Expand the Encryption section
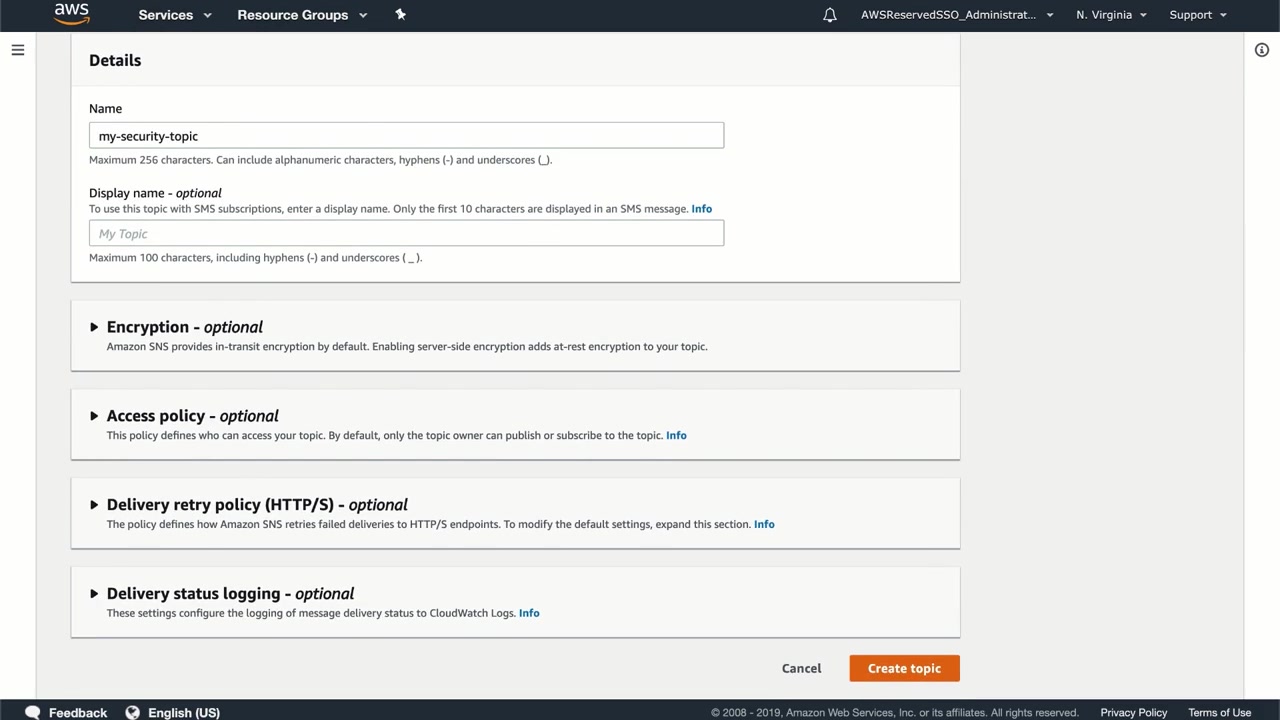The height and width of the screenshot is (720, 1280). point(95,327)
